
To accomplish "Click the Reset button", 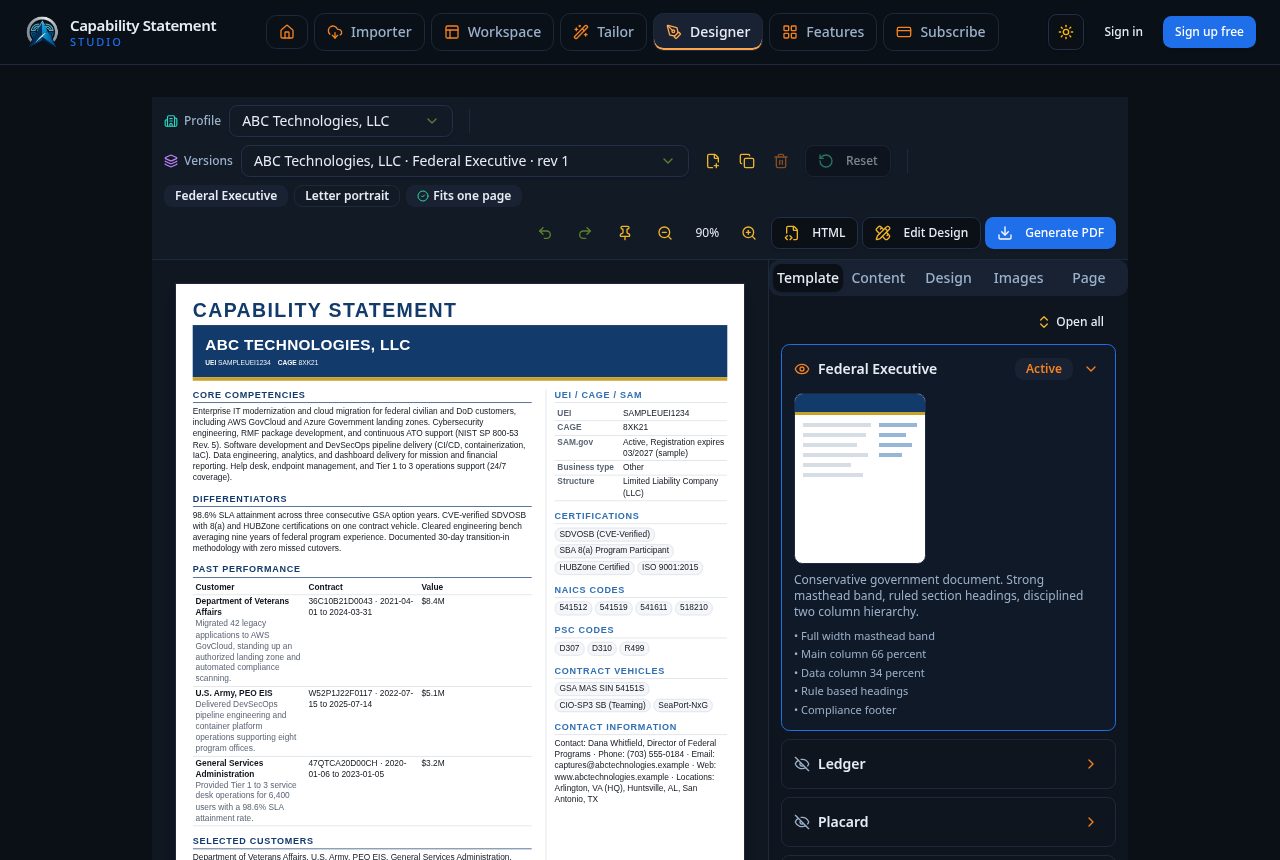I will (848, 161).
